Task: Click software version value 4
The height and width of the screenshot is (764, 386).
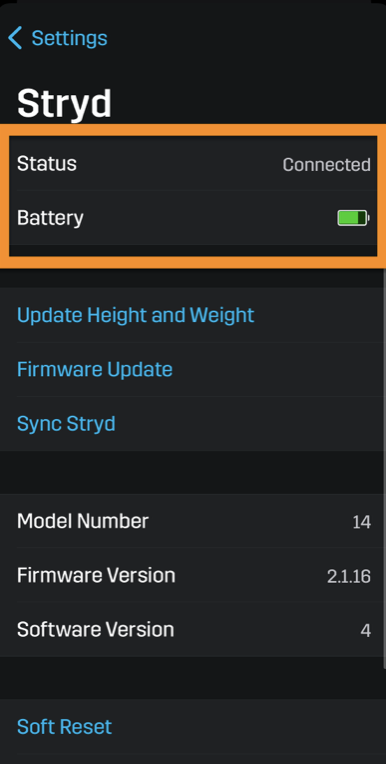Action: [x=366, y=631]
